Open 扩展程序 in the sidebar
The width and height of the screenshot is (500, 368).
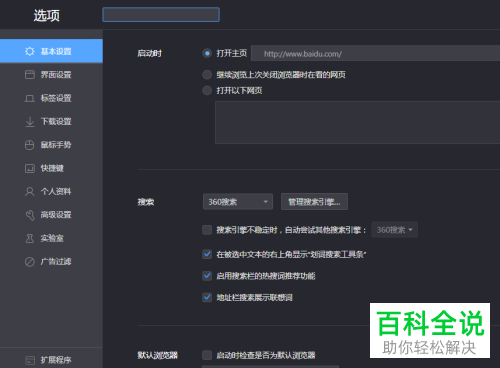point(51,360)
